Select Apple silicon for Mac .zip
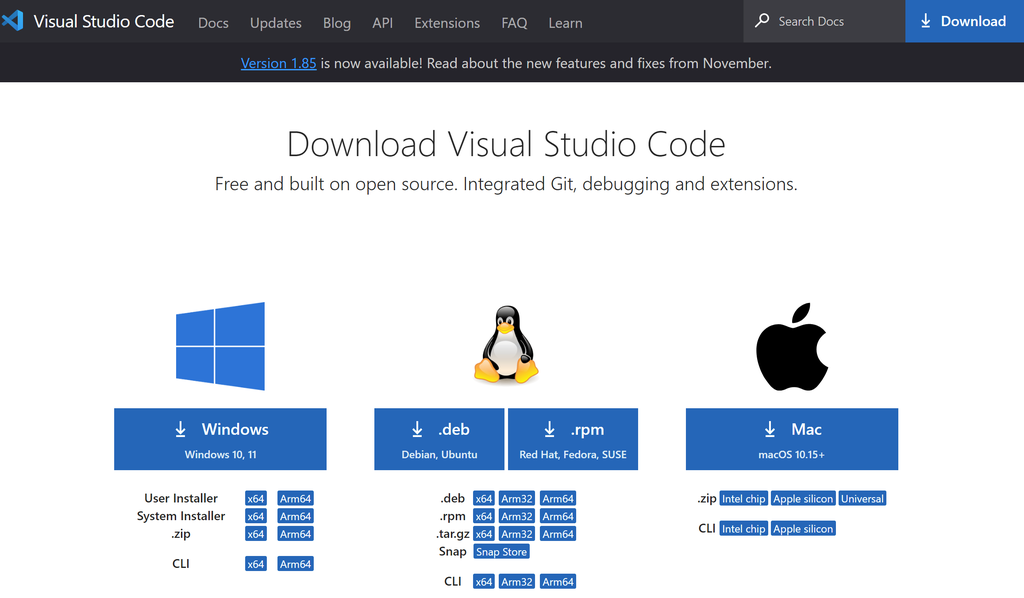The height and width of the screenshot is (598, 1024). pyautogui.click(x=803, y=499)
